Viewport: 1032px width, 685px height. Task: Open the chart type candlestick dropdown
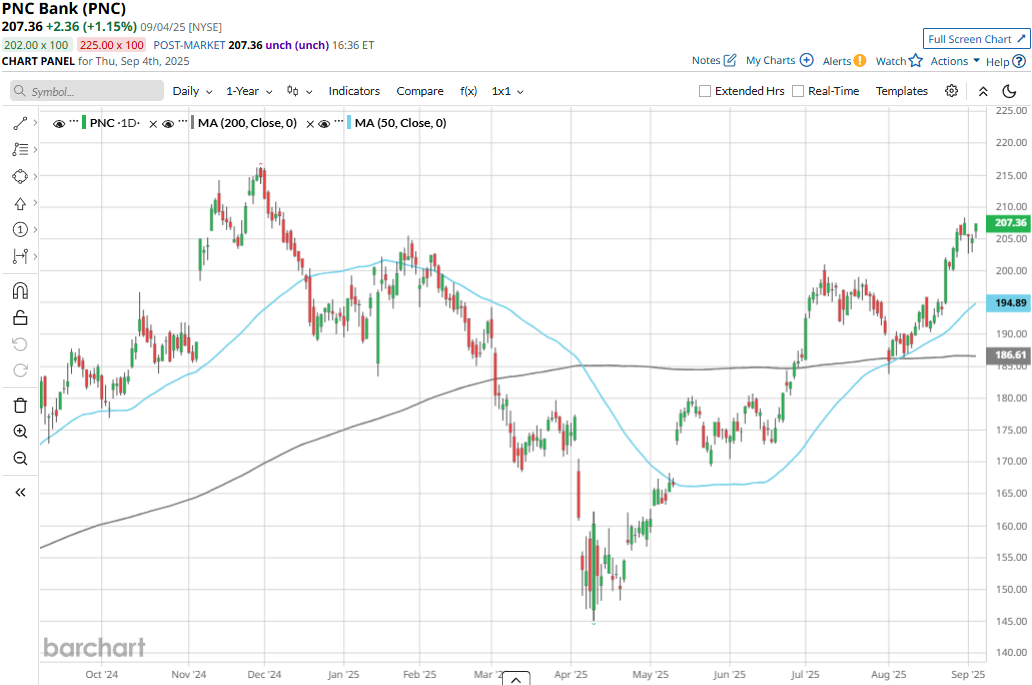(299, 91)
